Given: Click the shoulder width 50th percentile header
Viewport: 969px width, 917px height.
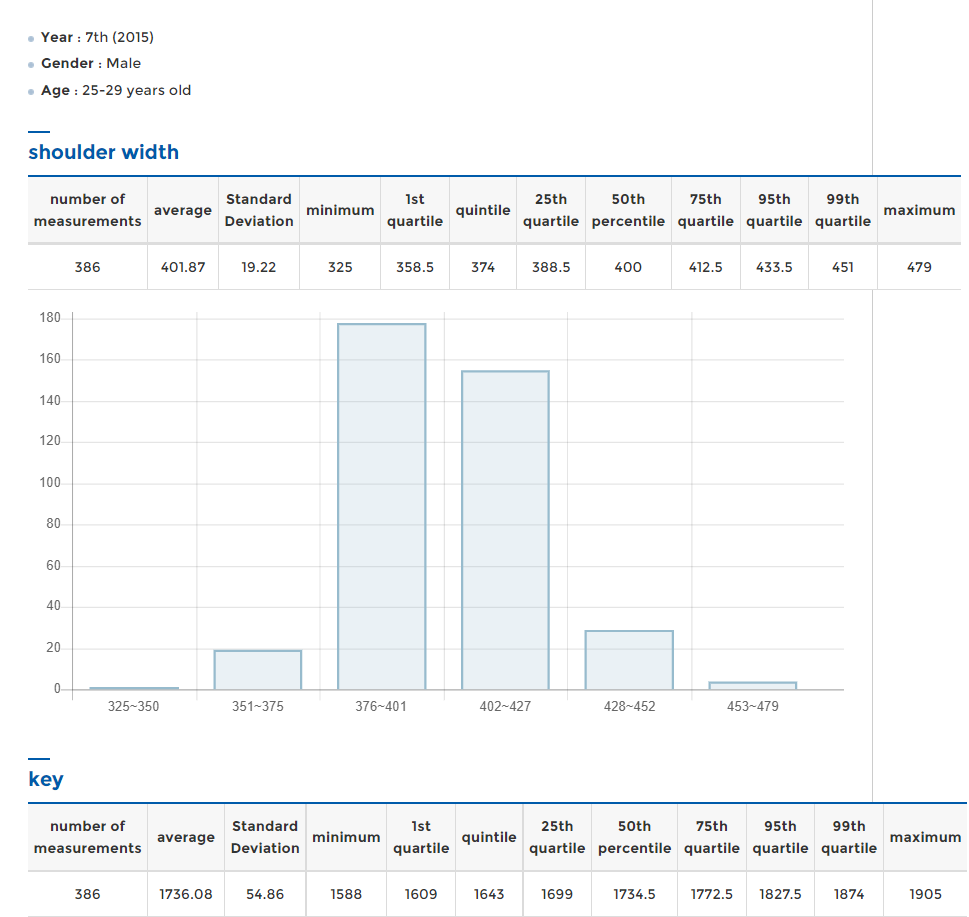Looking at the screenshot, I should [x=628, y=210].
